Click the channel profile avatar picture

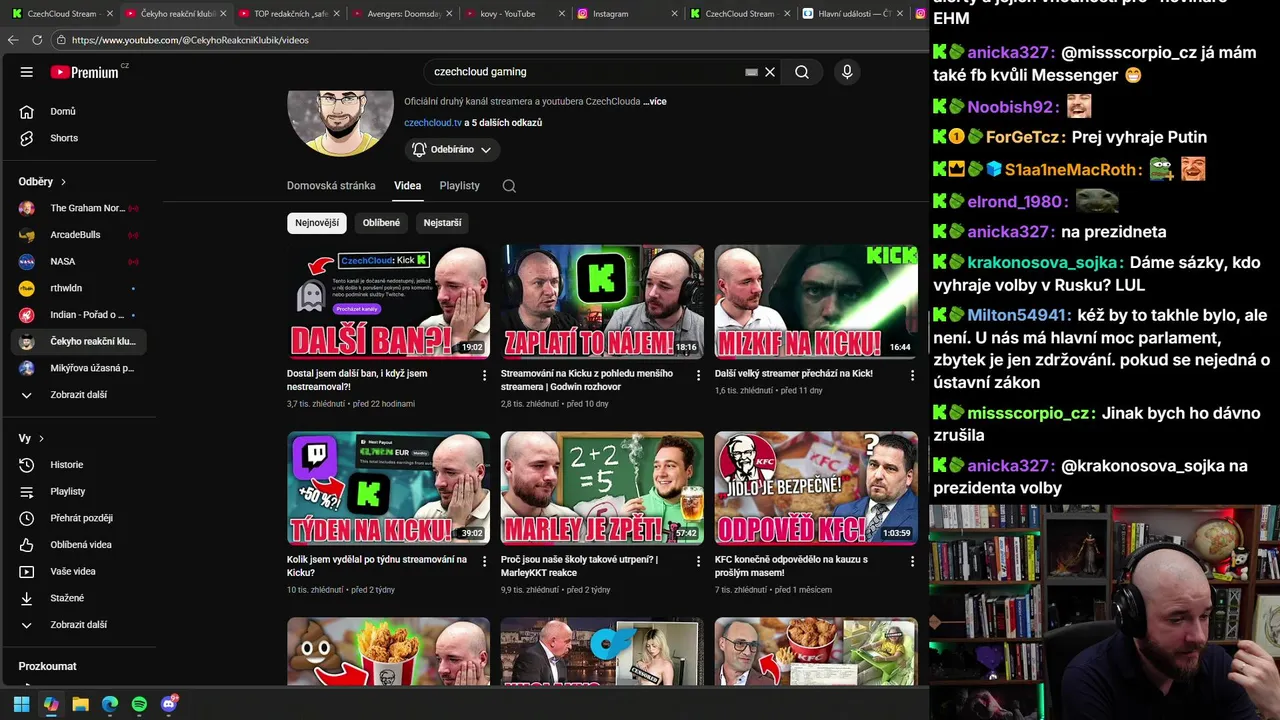(340, 123)
